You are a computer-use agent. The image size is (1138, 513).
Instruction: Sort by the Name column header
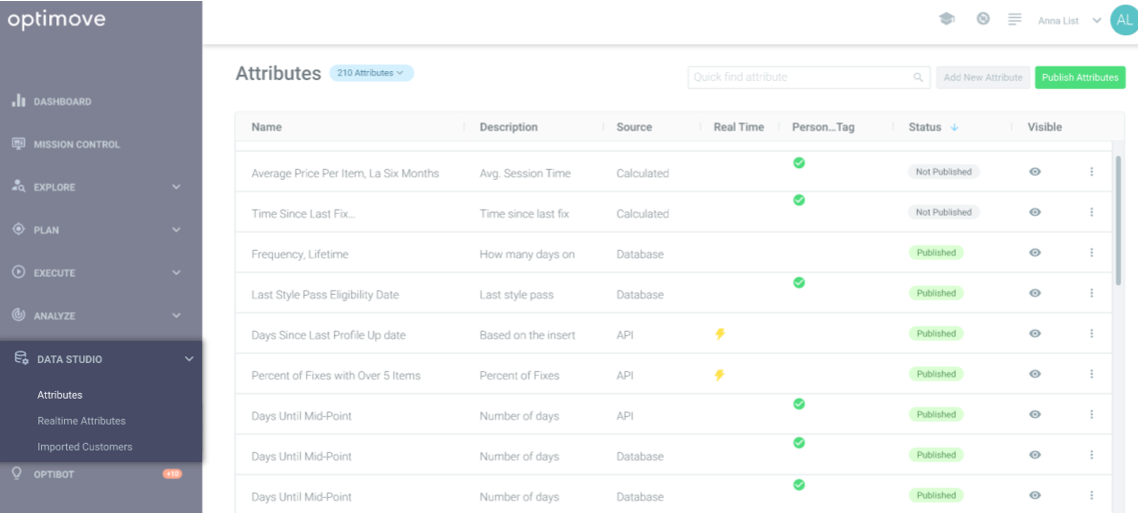pos(266,127)
